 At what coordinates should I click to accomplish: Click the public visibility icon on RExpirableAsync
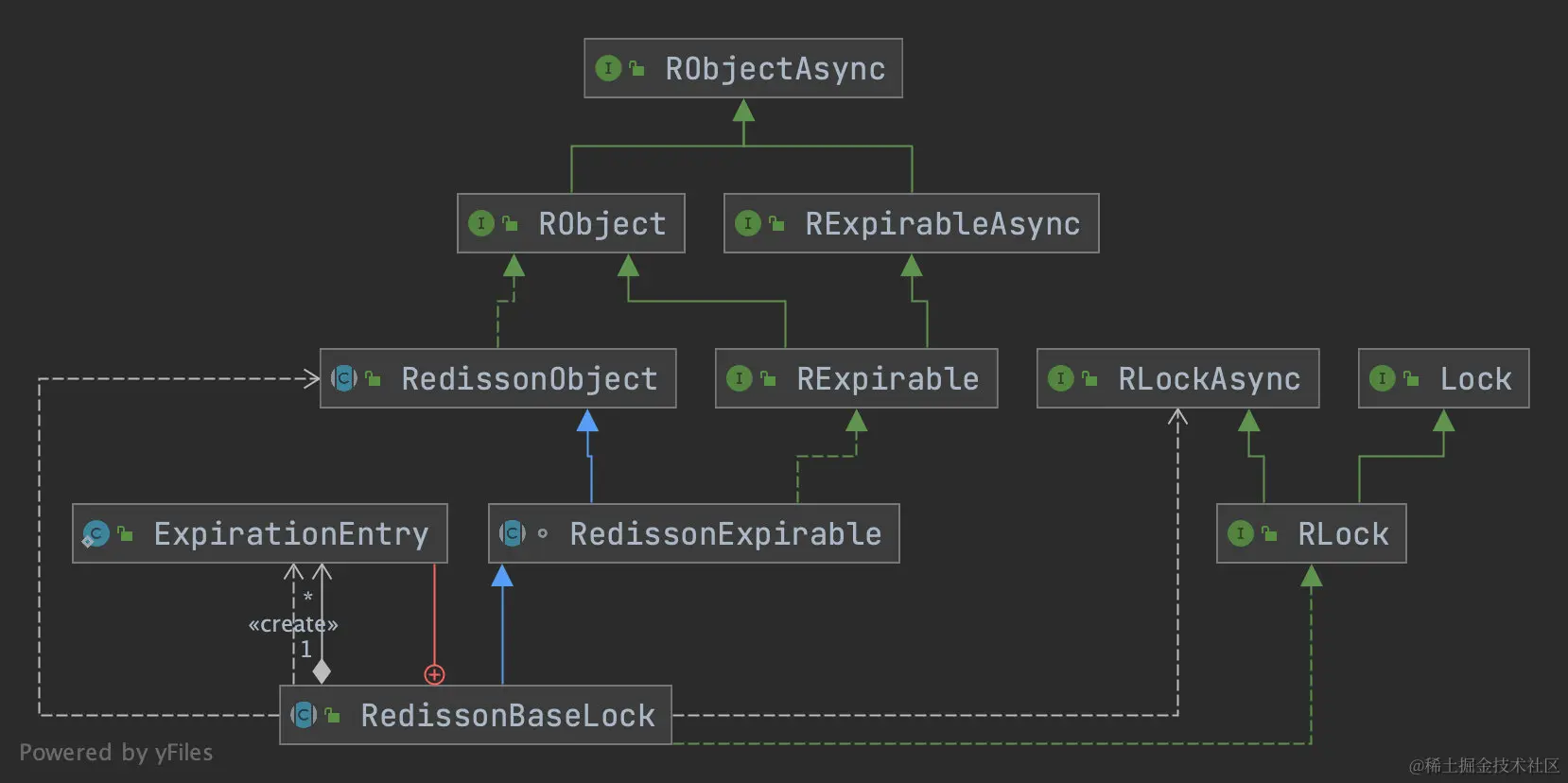click(x=777, y=223)
